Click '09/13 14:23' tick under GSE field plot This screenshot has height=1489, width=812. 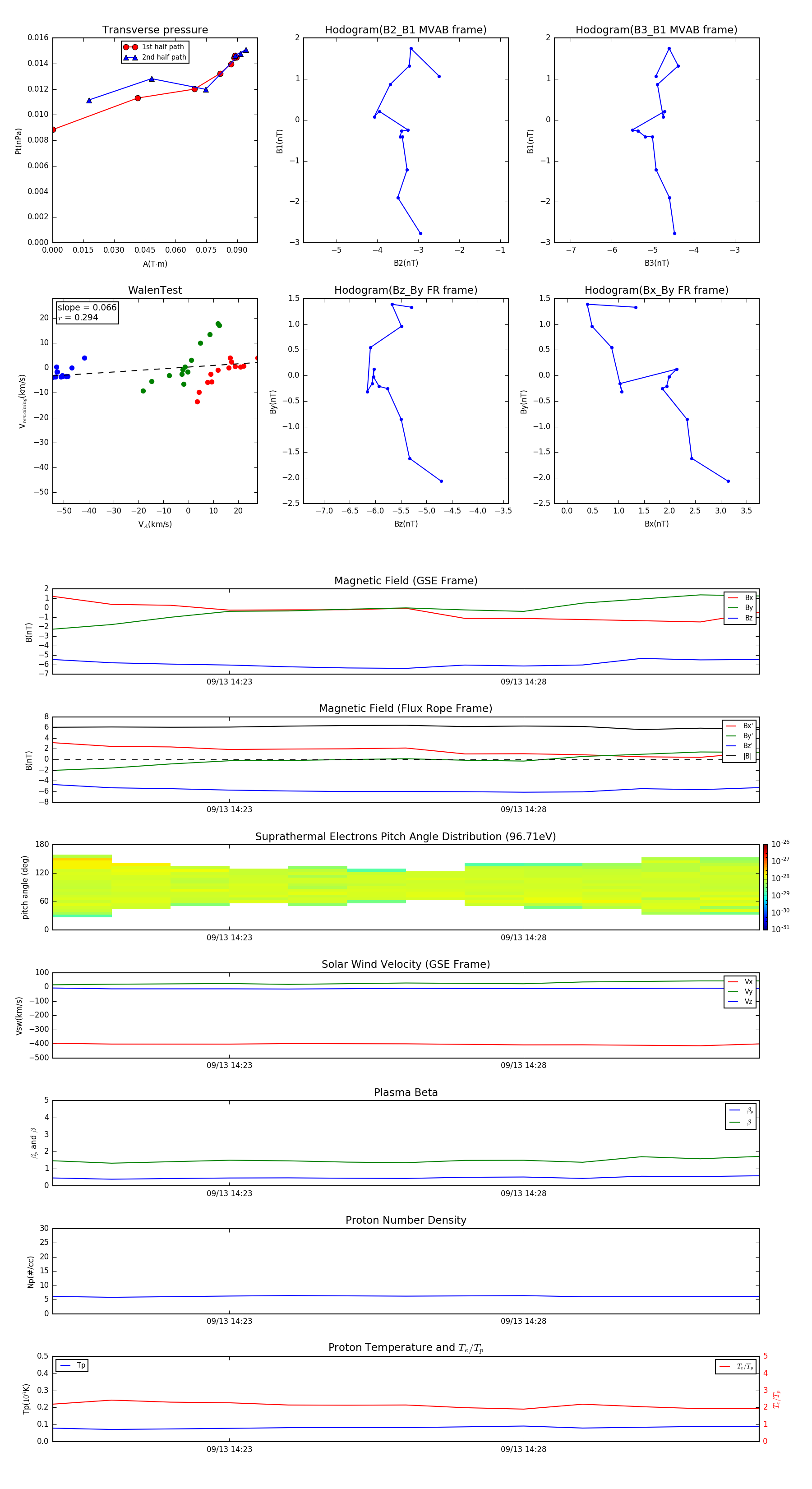(230, 682)
